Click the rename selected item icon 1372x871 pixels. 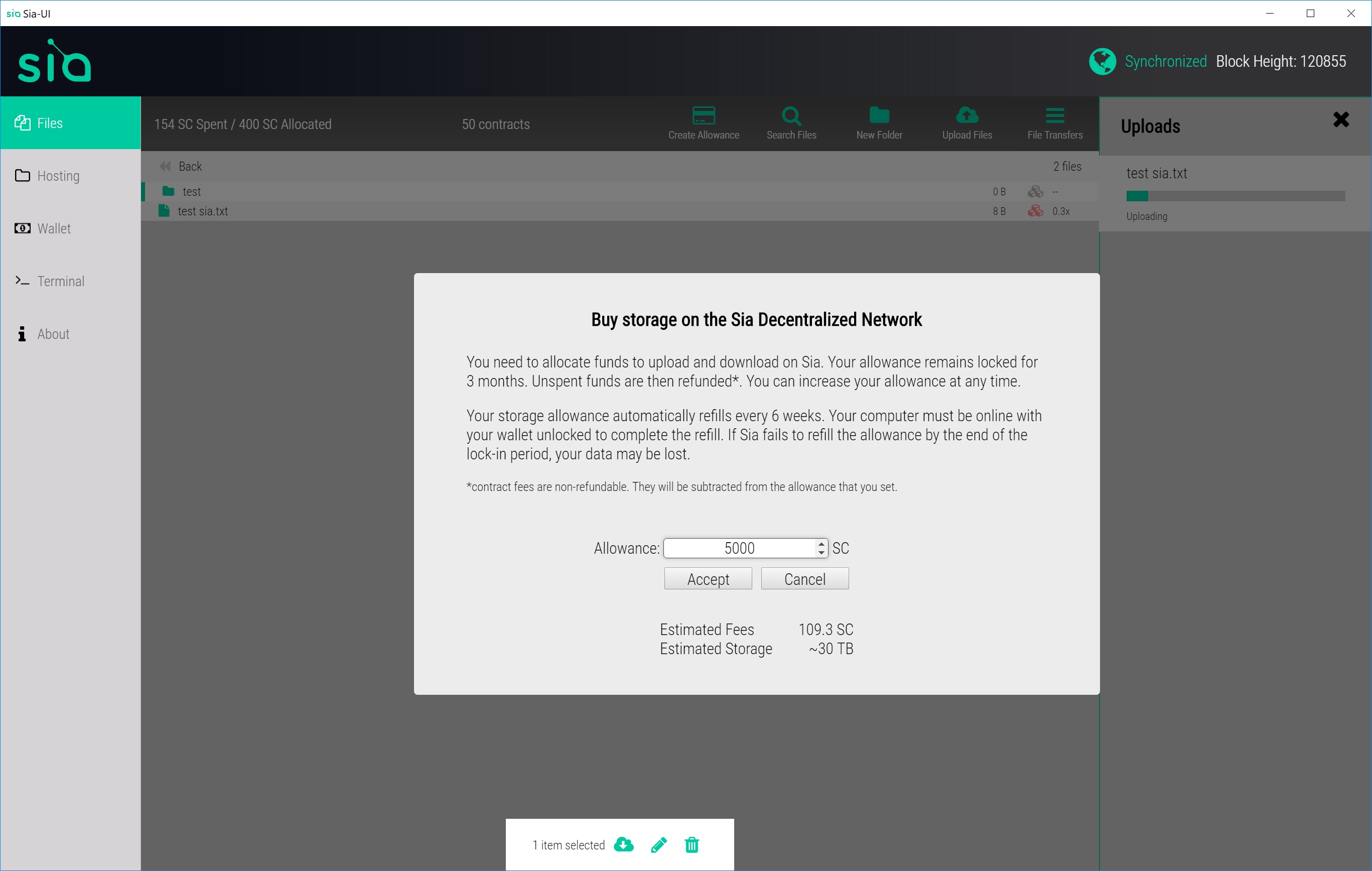click(658, 845)
